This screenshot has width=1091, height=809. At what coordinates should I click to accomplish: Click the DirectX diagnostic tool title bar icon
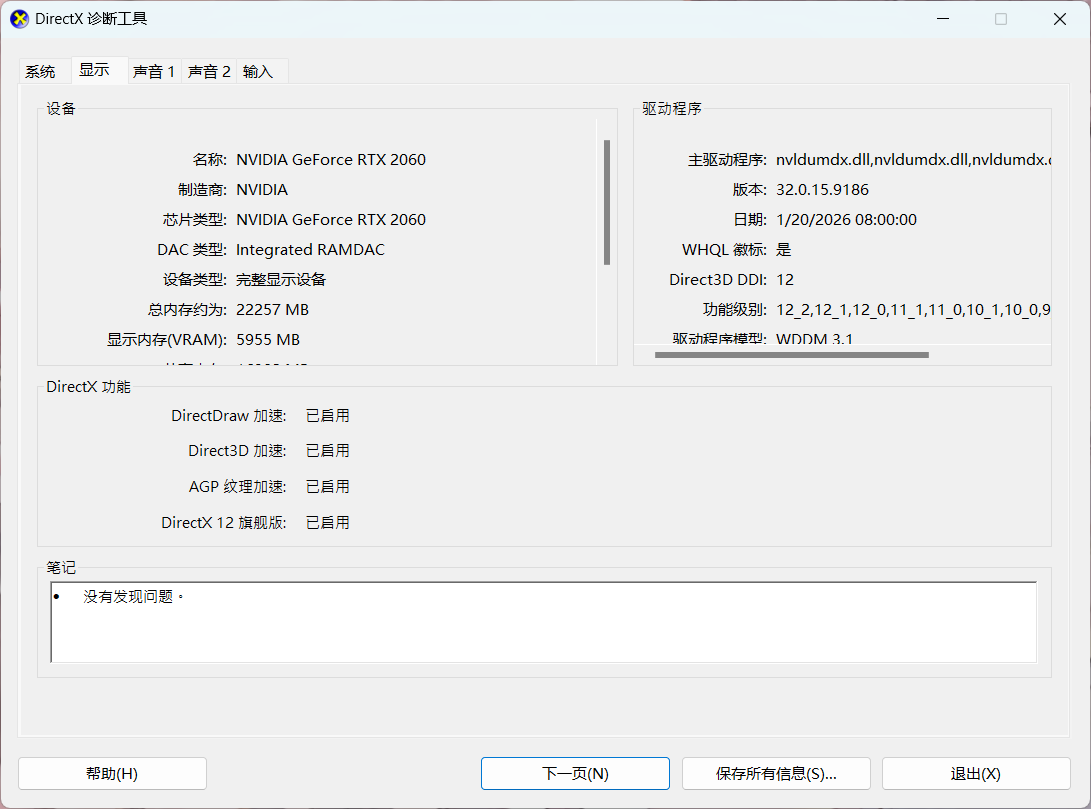pos(19,19)
